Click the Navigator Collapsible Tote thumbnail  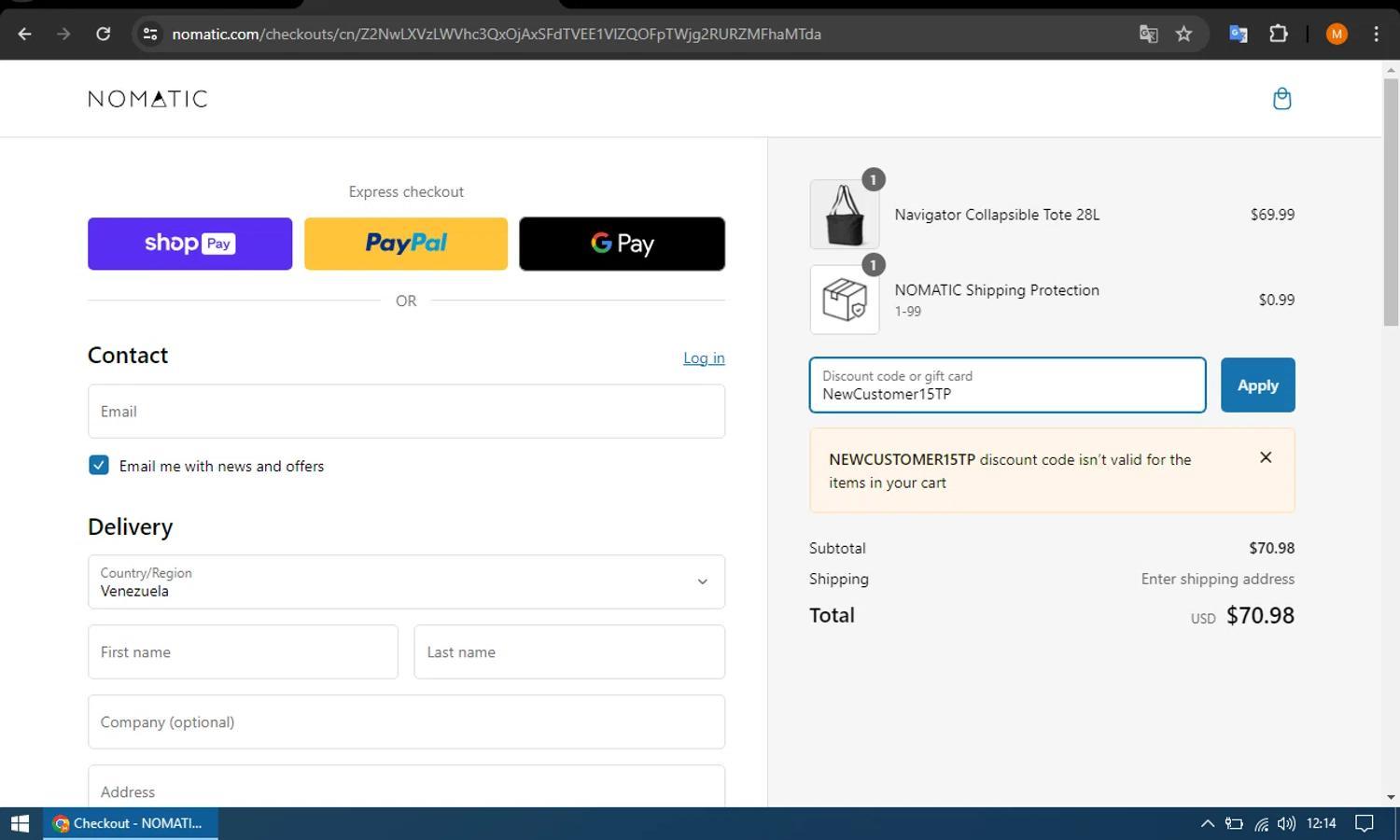click(845, 215)
